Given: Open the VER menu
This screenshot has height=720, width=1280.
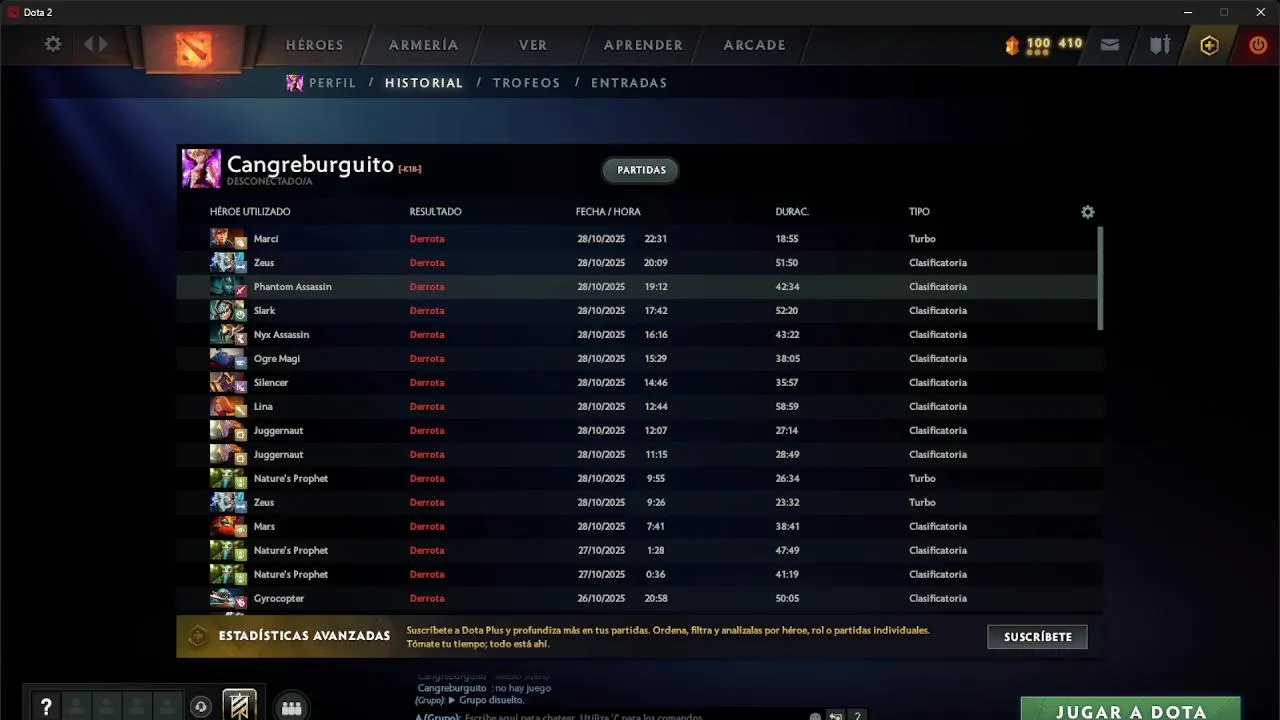Looking at the screenshot, I should tap(533, 45).
